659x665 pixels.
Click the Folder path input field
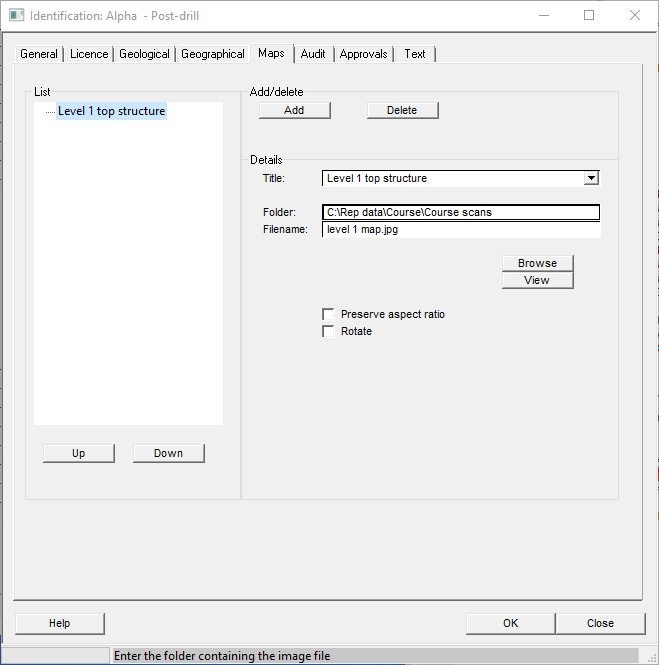tap(461, 212)
